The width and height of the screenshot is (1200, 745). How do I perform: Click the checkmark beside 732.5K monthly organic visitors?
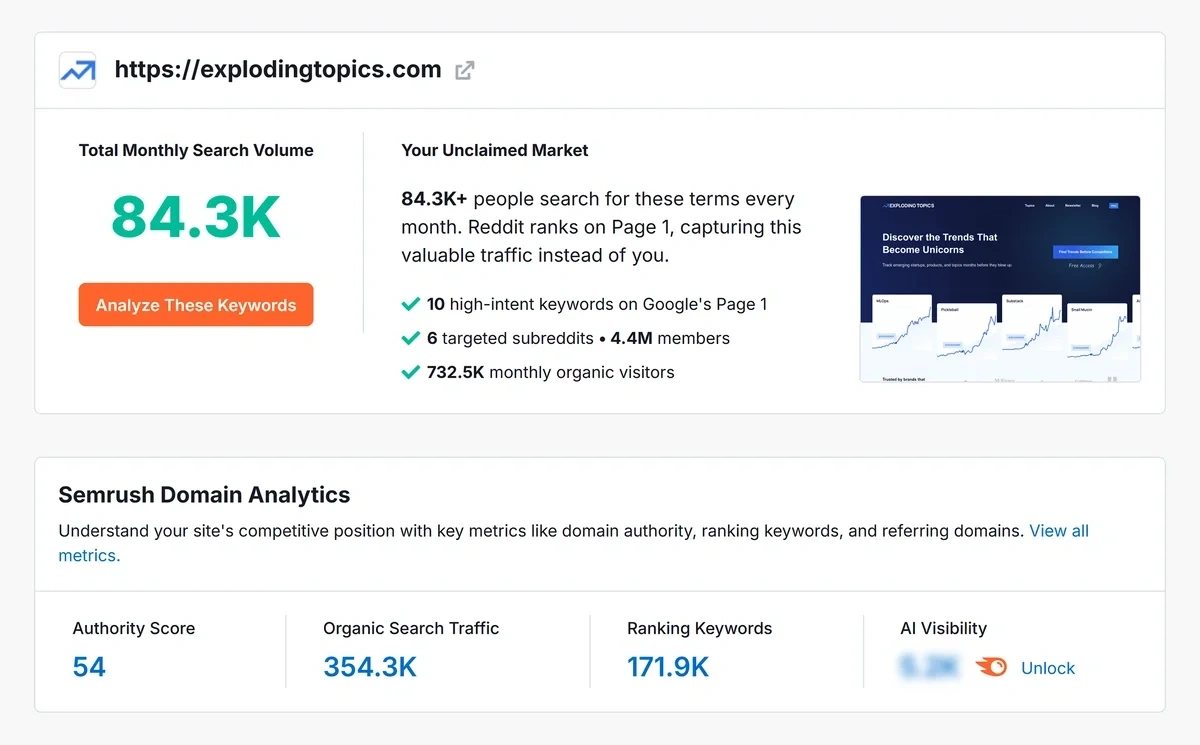coord(410,372)
